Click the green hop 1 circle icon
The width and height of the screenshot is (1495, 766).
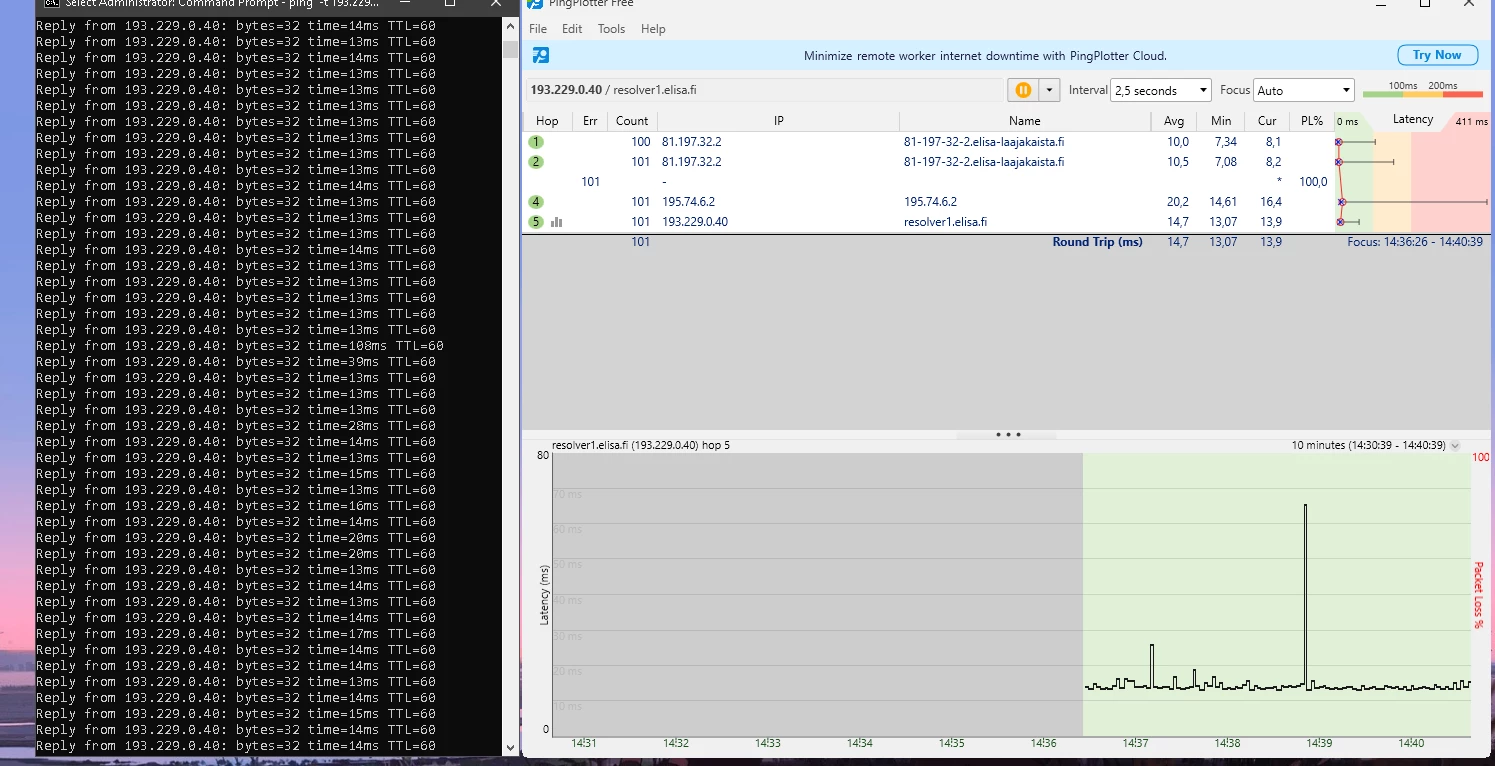[x=537, y=142]
